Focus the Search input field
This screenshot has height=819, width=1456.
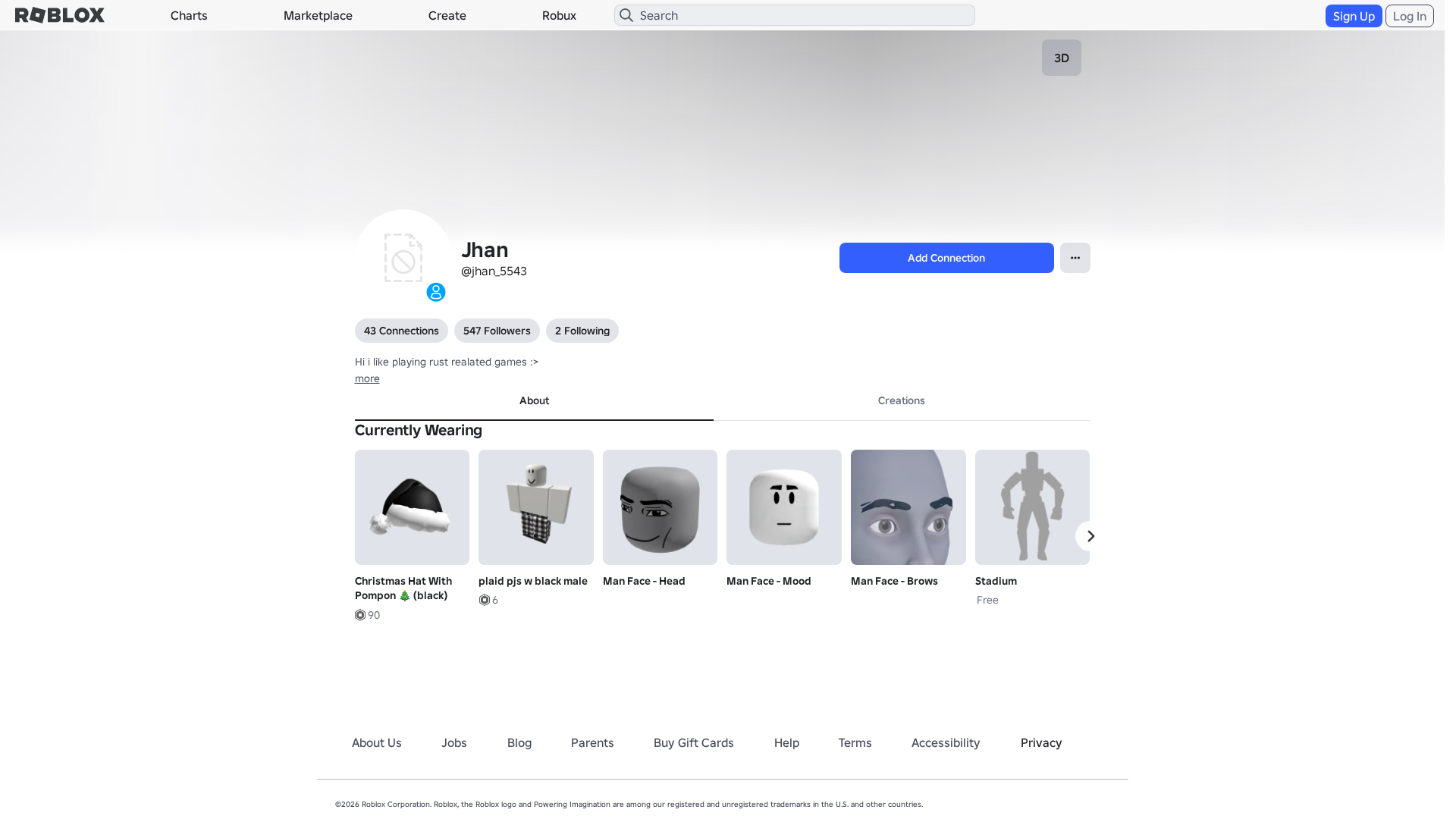tap(794, 15)
